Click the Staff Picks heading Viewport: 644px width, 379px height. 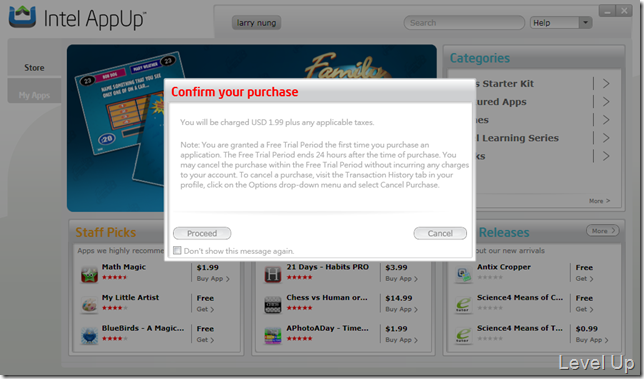pos(106,232)
